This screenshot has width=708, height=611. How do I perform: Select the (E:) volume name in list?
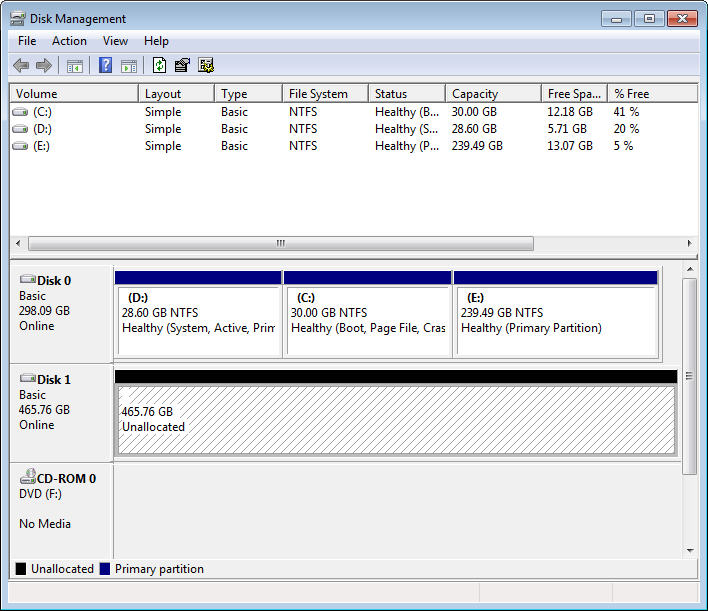tap(42, 146)
